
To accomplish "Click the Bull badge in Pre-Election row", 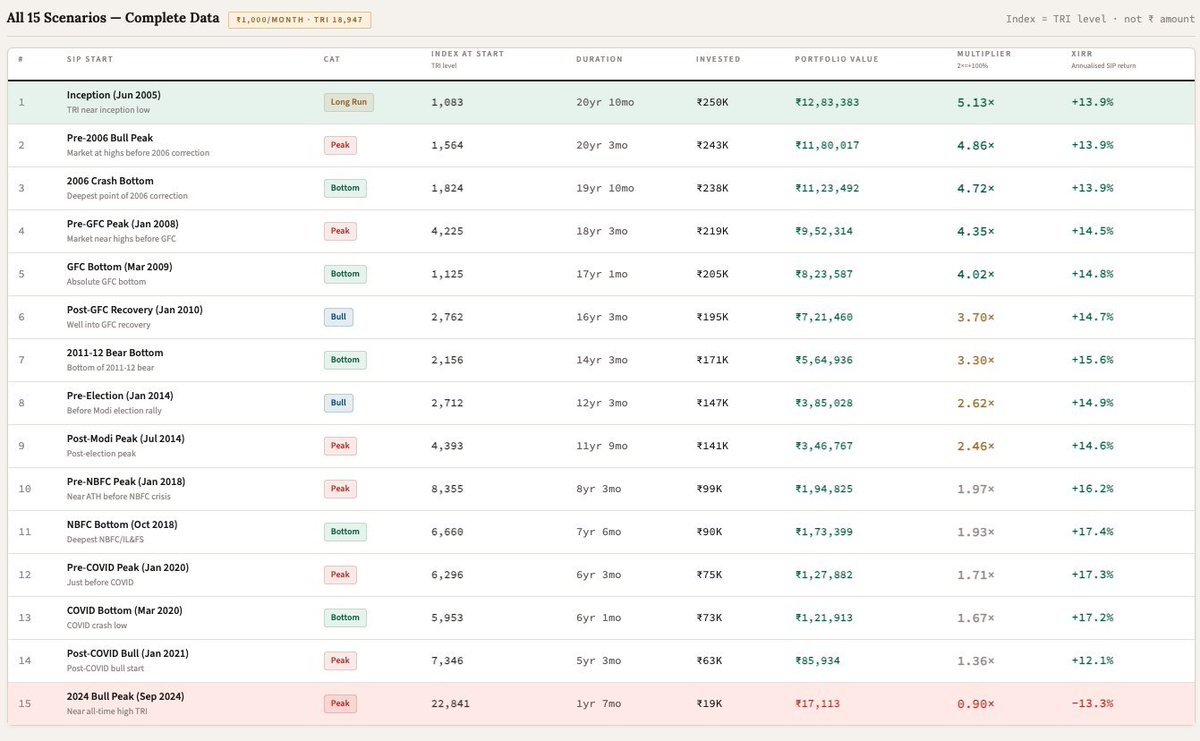I will point(338,403).
